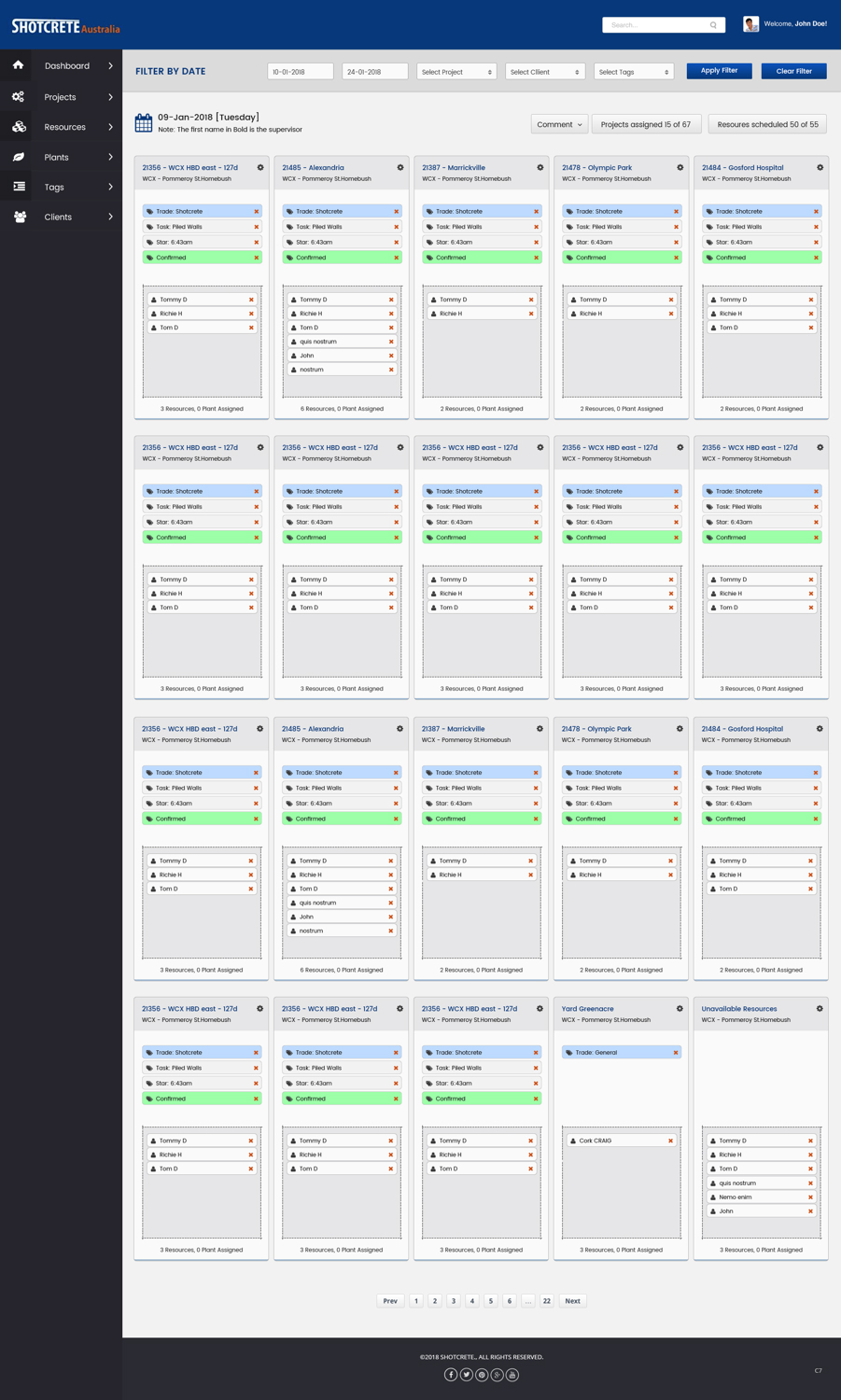Open the Select Tags dropdown
The width and height of the screenshot is (841, 1400).
(634, 72)
